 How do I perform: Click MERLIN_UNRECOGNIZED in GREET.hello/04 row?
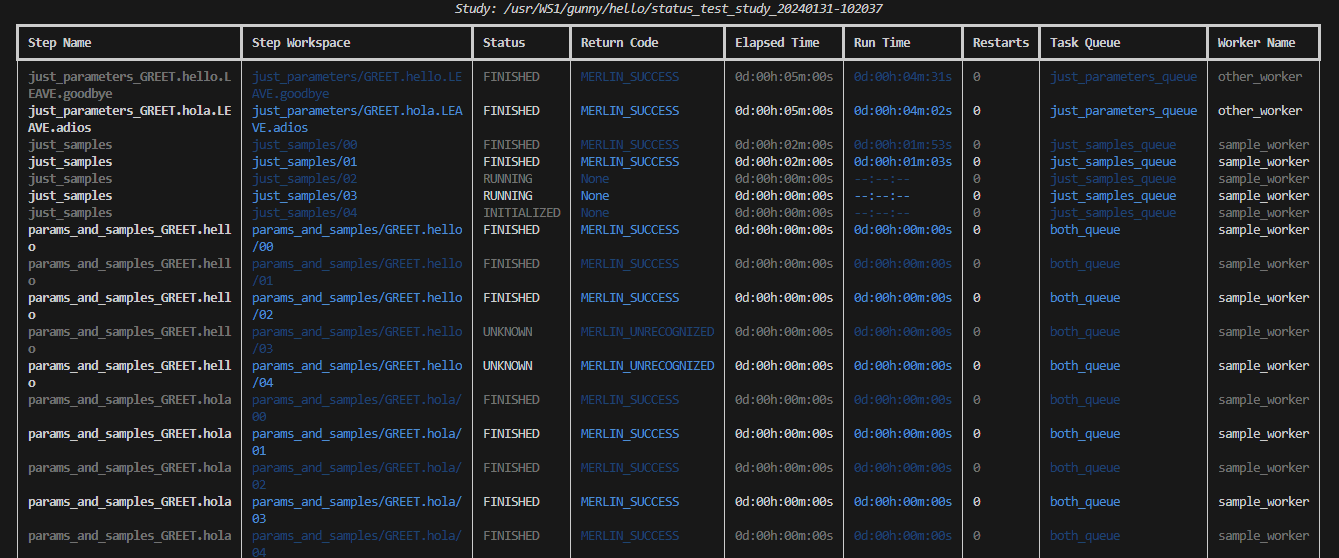pos(648,366)
